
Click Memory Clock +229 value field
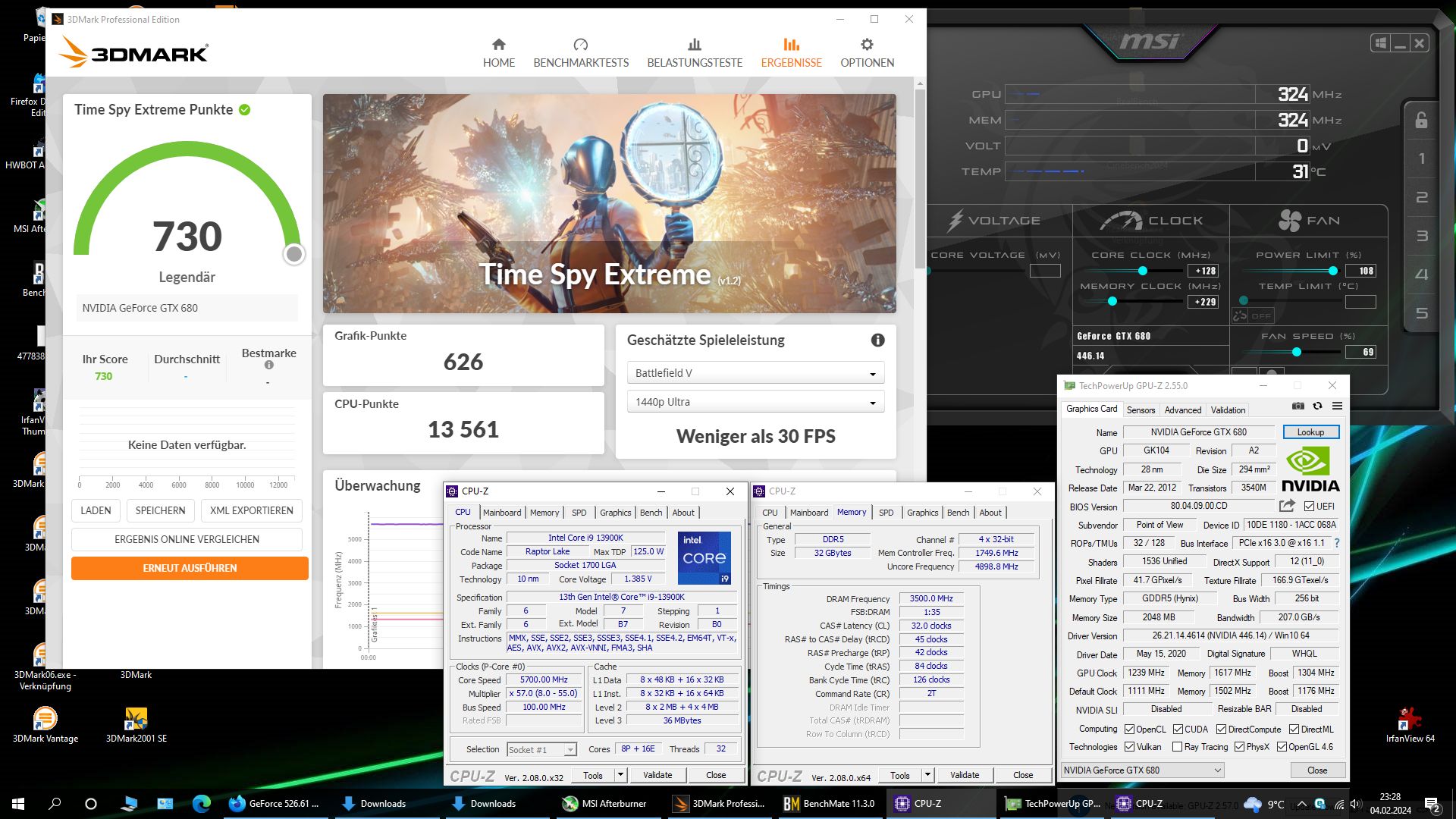1203,302
